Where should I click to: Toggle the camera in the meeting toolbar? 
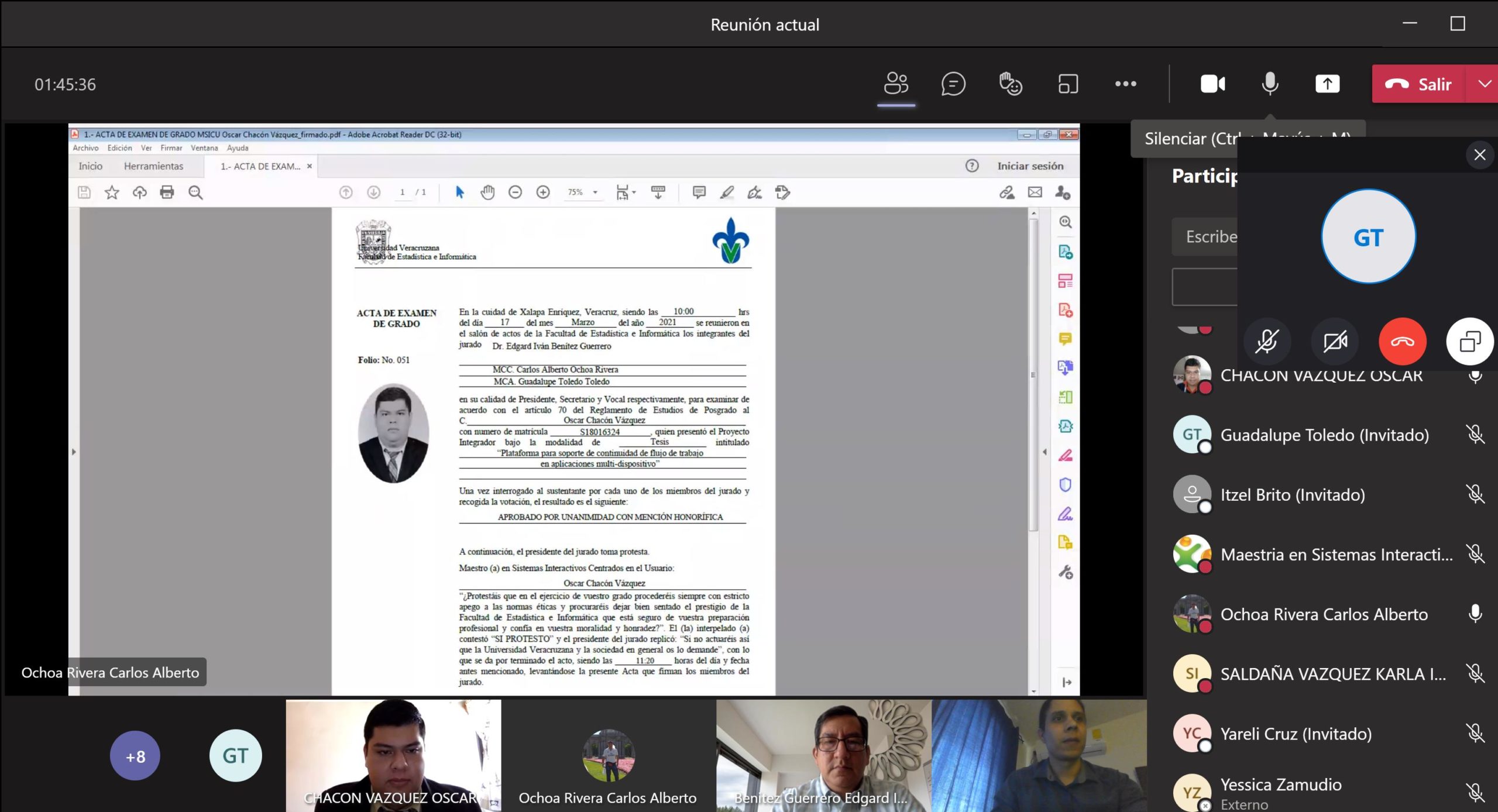1212,84
